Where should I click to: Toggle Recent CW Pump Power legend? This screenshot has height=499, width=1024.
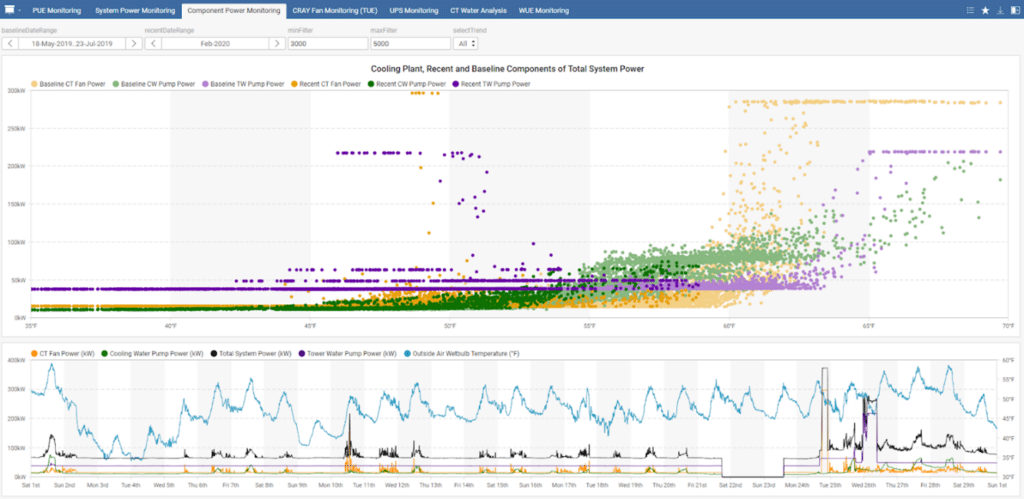406,84
